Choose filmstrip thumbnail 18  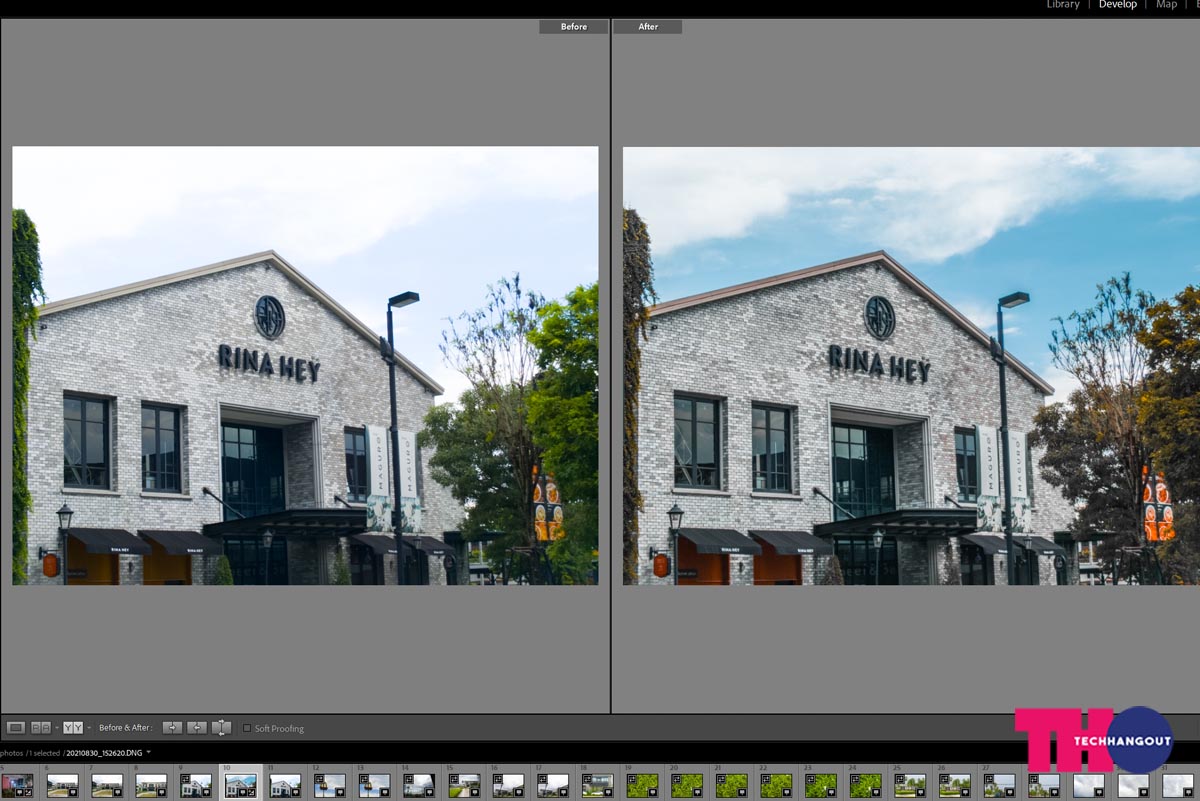click(598, 785)
